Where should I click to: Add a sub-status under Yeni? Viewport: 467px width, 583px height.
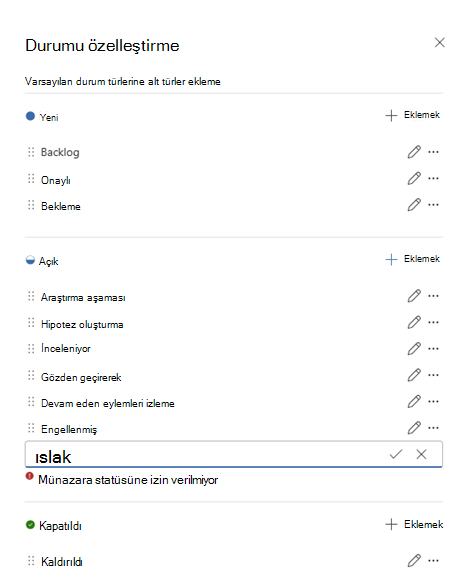[x=412, y=115]
